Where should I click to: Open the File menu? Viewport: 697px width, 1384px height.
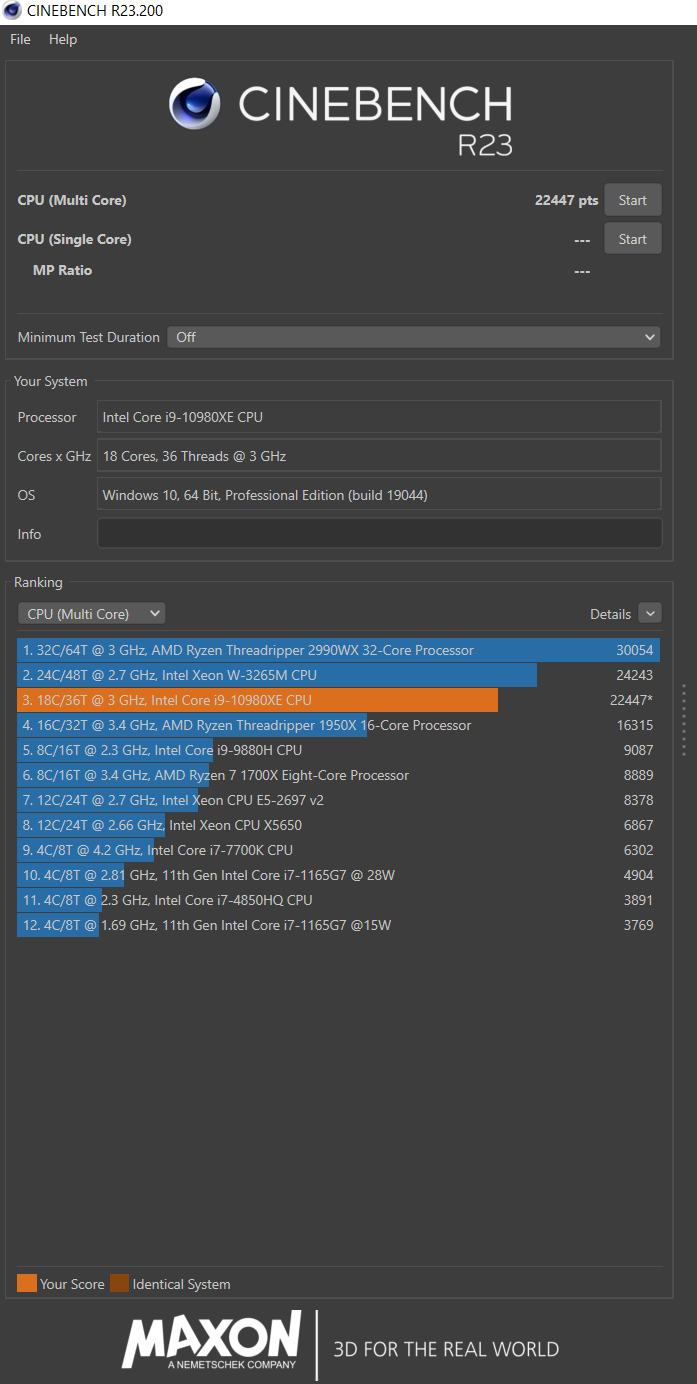[x=20, y=39]
